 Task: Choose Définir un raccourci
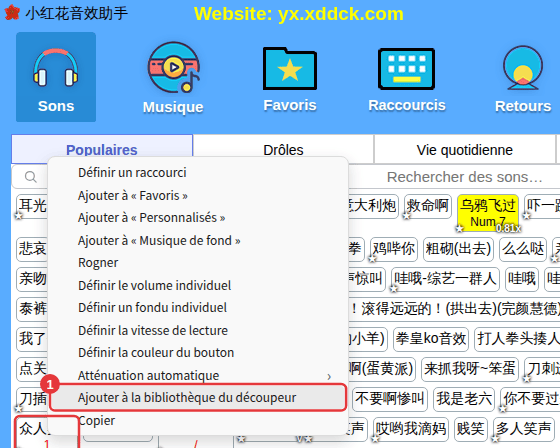click(x=198, y=173)
